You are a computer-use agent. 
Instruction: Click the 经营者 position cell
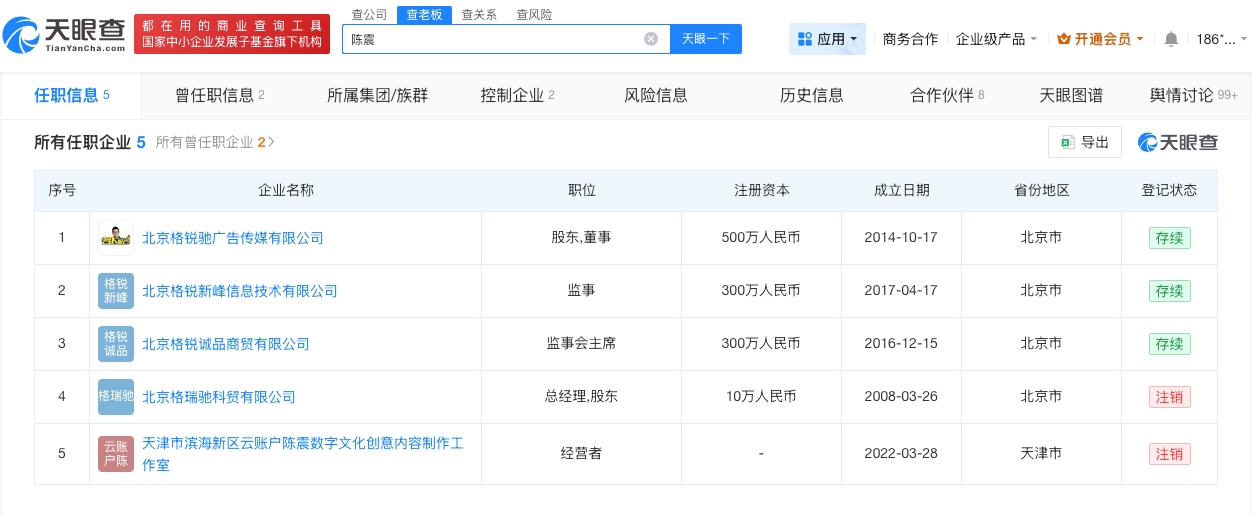coord(581,454)
